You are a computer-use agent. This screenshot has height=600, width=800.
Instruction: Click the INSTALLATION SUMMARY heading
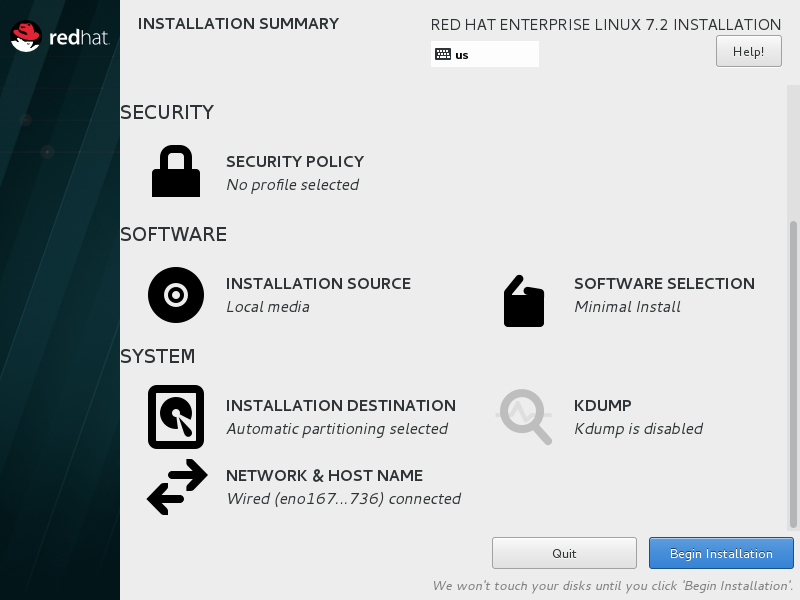click(x=238, y=24)
